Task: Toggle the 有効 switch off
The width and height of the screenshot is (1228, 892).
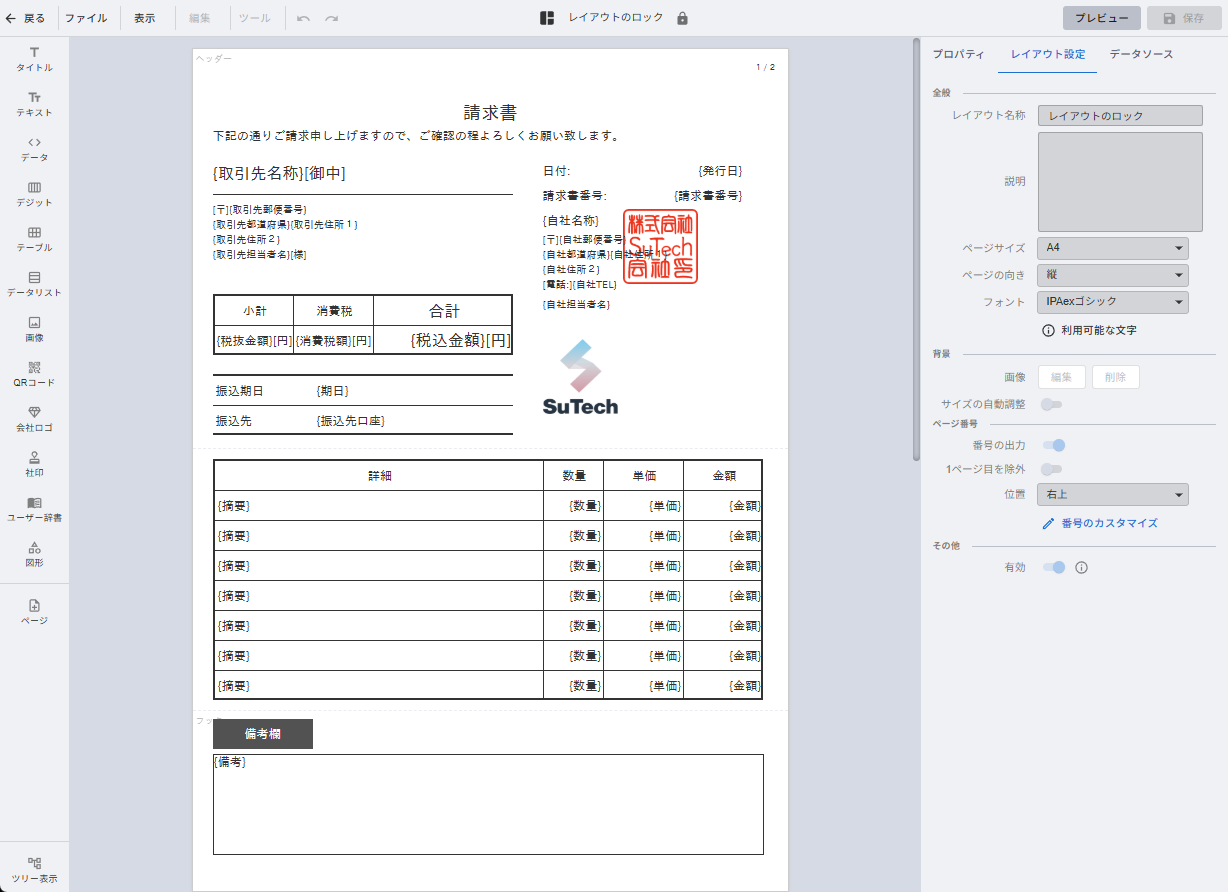Action: (x=1052, y=567)
